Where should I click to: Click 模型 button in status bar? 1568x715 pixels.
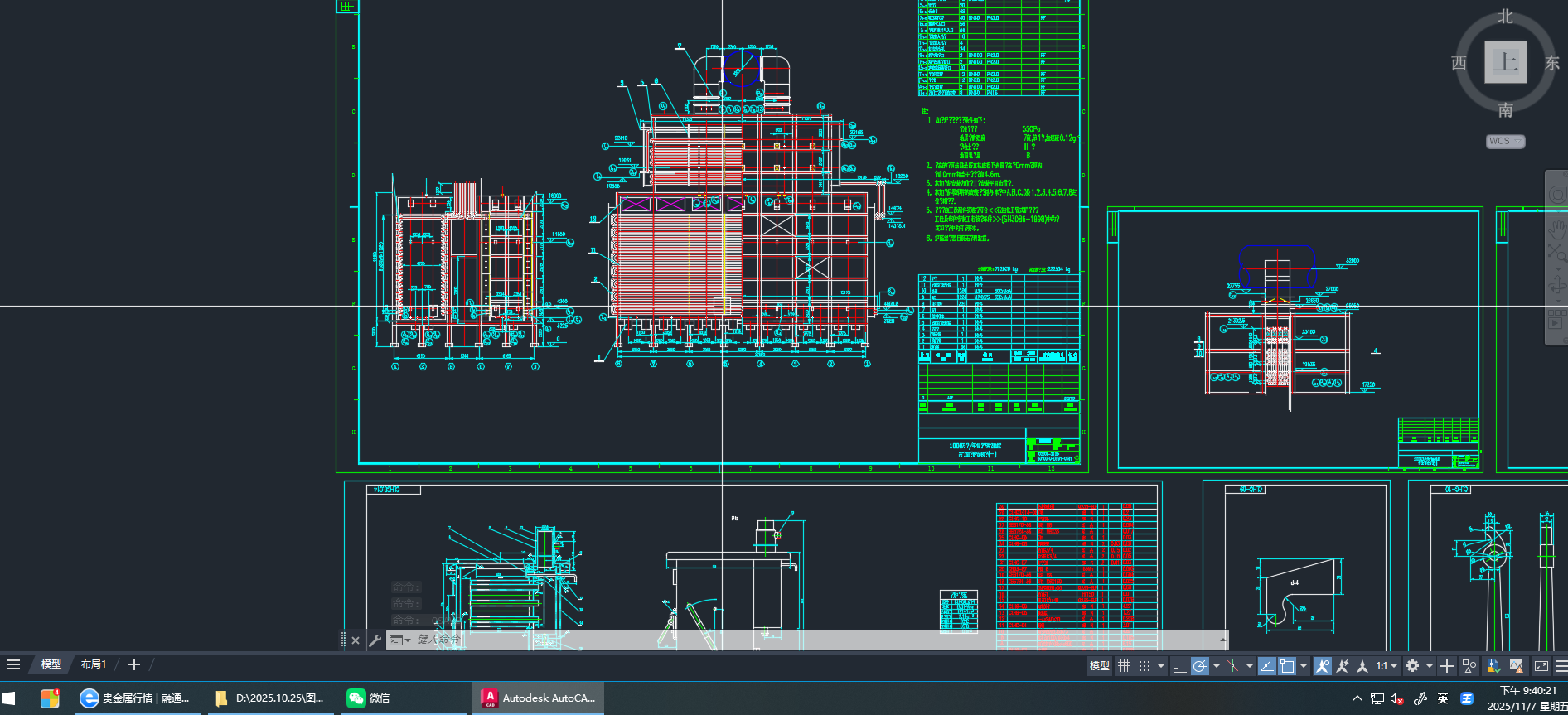pos(1100,666)
